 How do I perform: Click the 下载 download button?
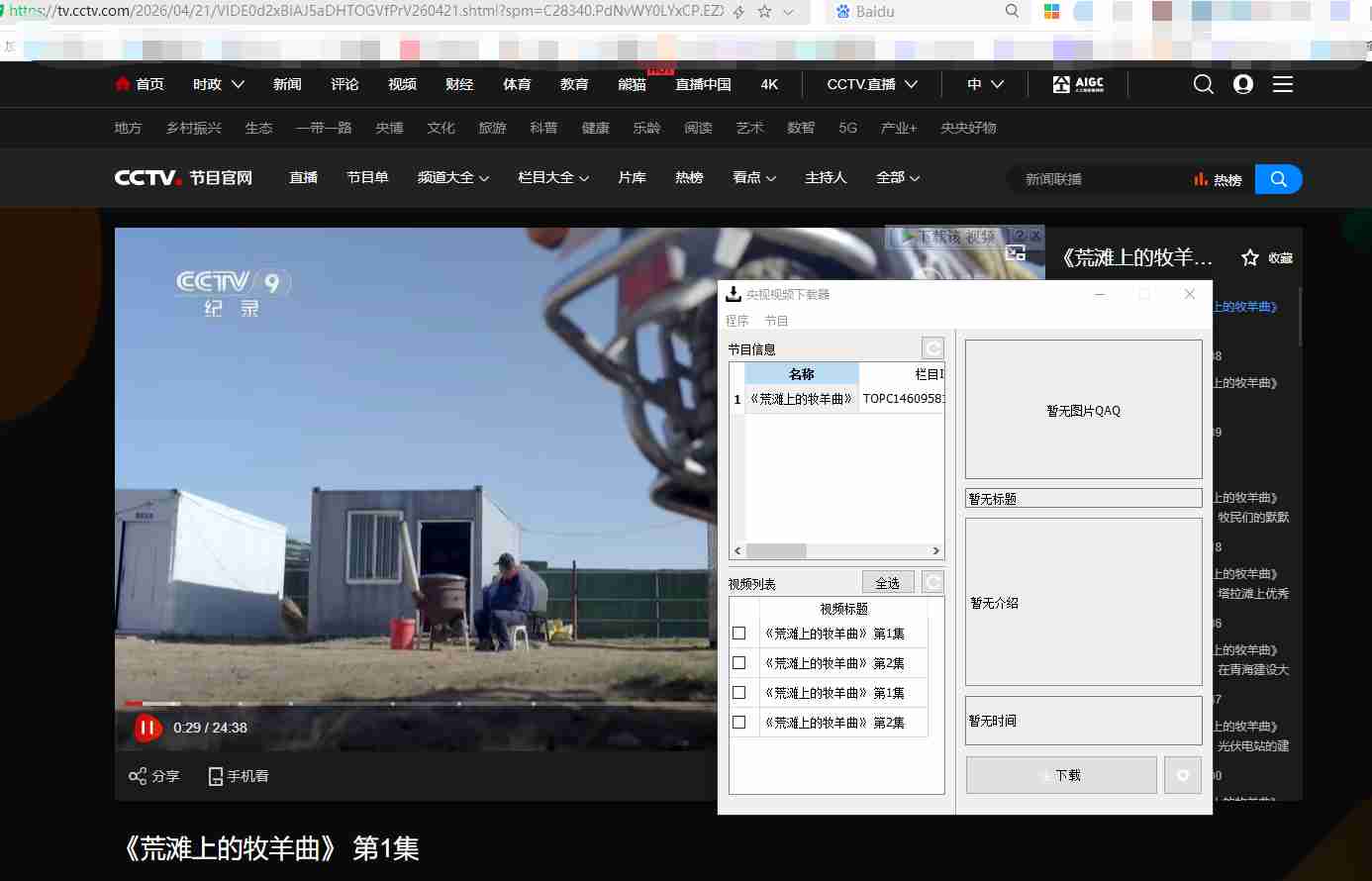coord(1061,775)
